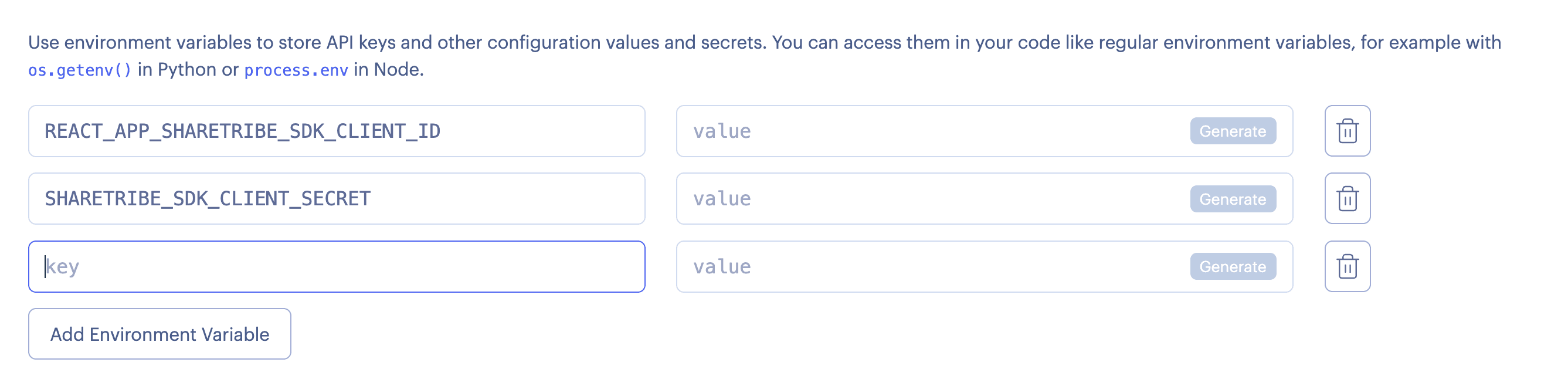Click into the SHARETRIBE_SDK_CLIENT_SECRET key field
Image resolution: width=1568 pixels, height=386 pixels.
[336, 198]
